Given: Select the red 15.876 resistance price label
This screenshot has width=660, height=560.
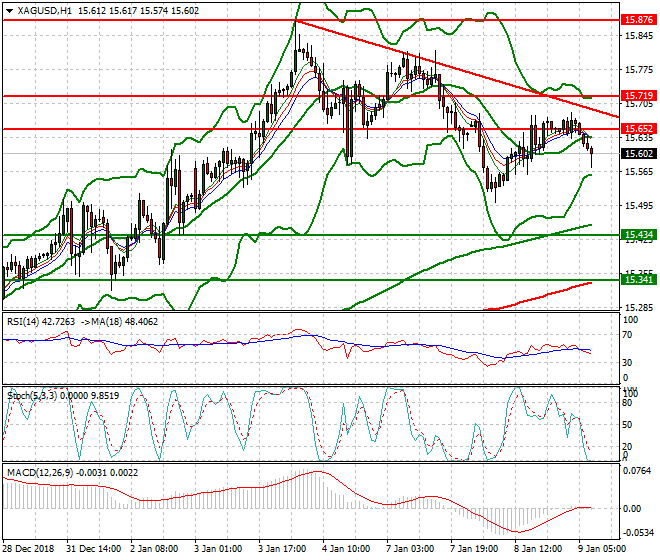Looking at the screenshot, I should (639, 20).
